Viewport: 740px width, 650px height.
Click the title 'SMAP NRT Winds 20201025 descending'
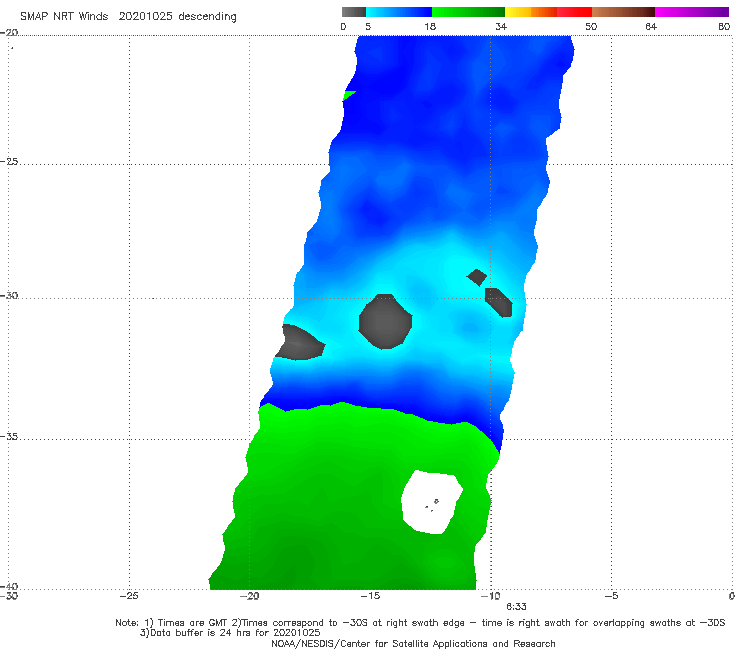128,17
